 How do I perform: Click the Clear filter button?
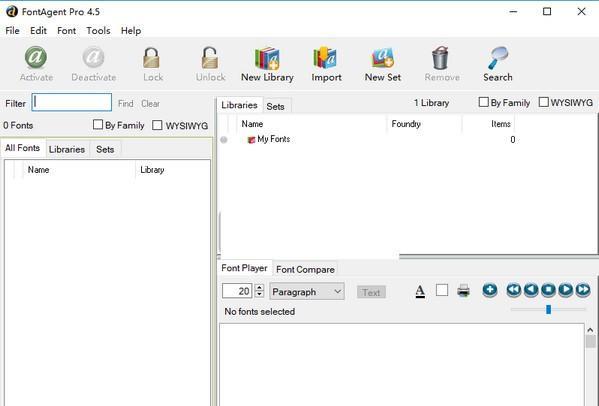pos(151,104)
